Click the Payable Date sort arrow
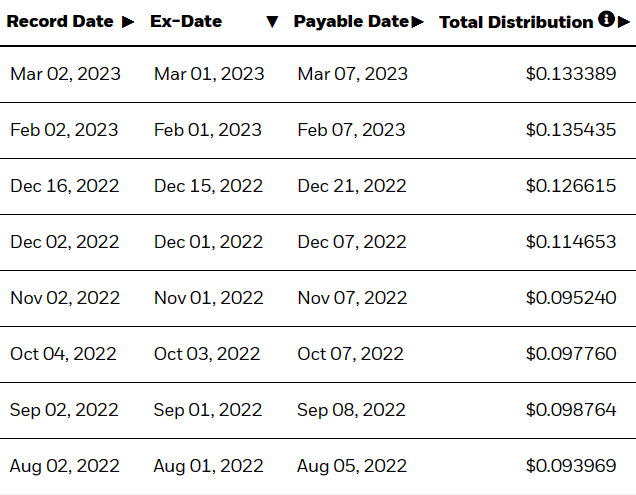This screenshot has width=636, height=495. coord(417,22)
